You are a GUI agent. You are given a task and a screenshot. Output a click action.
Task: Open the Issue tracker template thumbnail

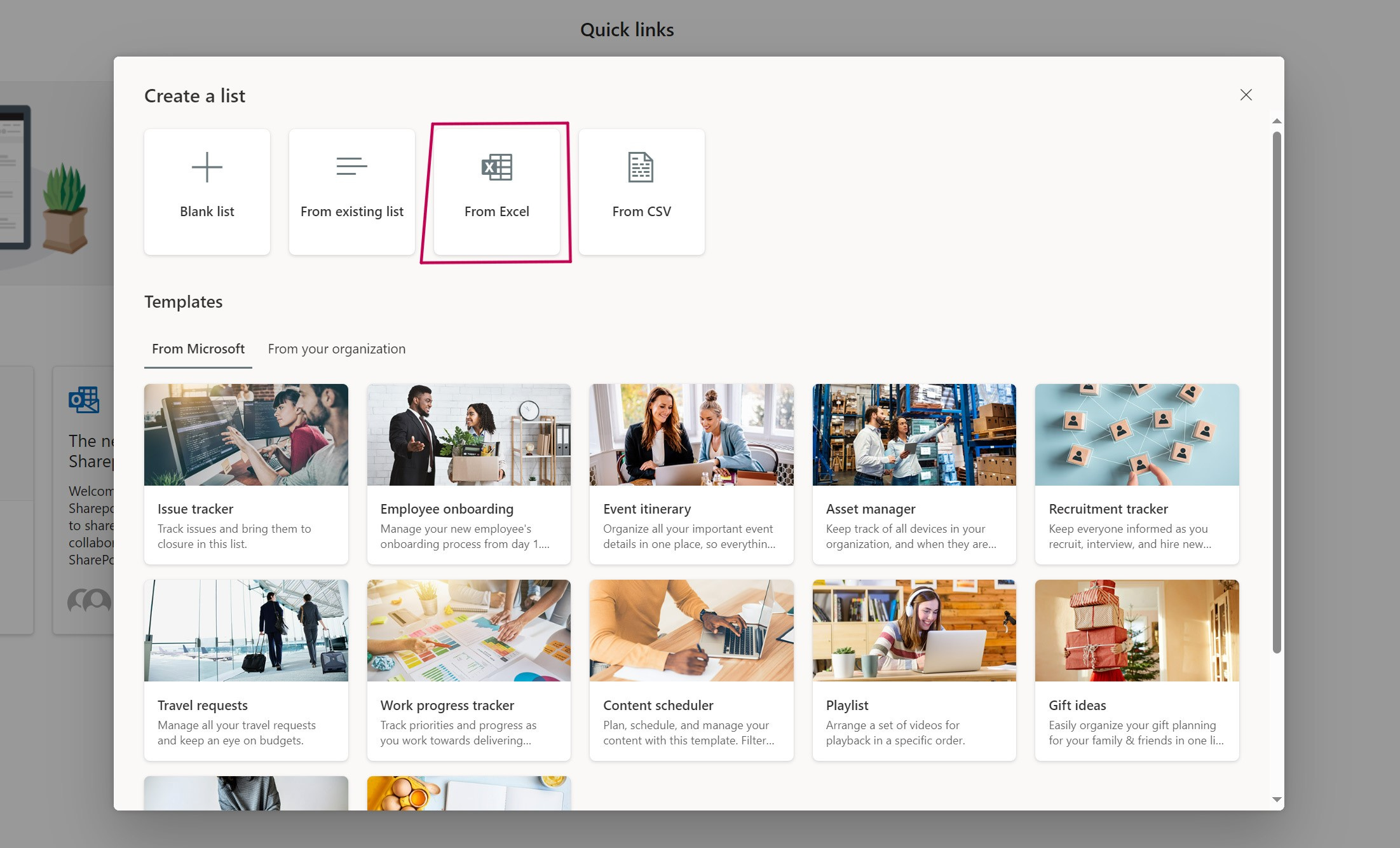pos(246,435)
